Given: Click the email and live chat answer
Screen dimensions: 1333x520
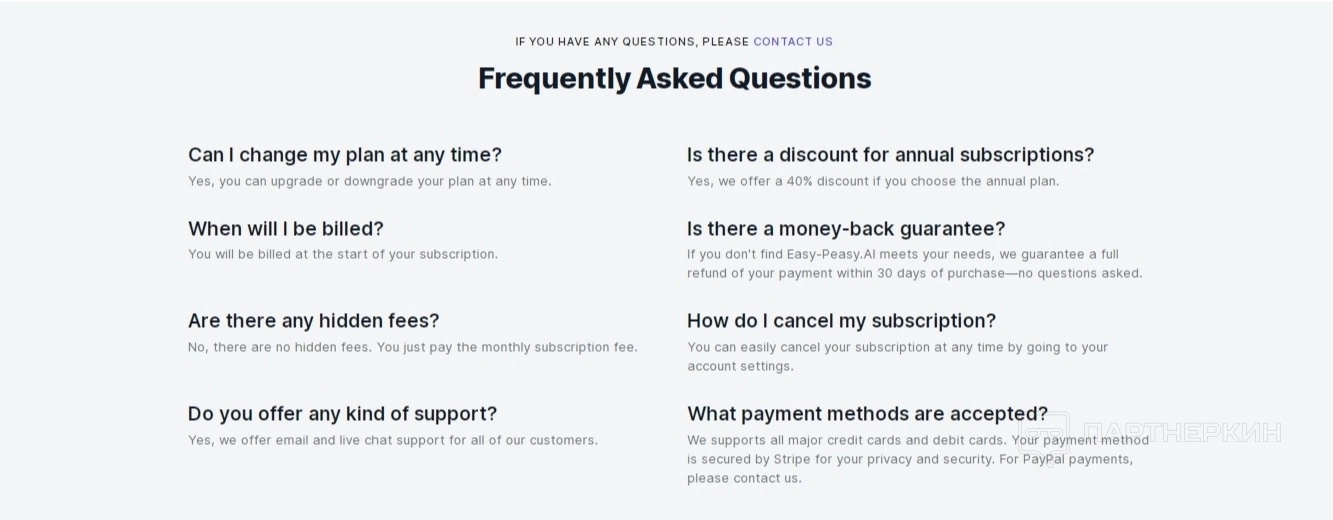Looking at the screenshot, I should pos(392,440).
